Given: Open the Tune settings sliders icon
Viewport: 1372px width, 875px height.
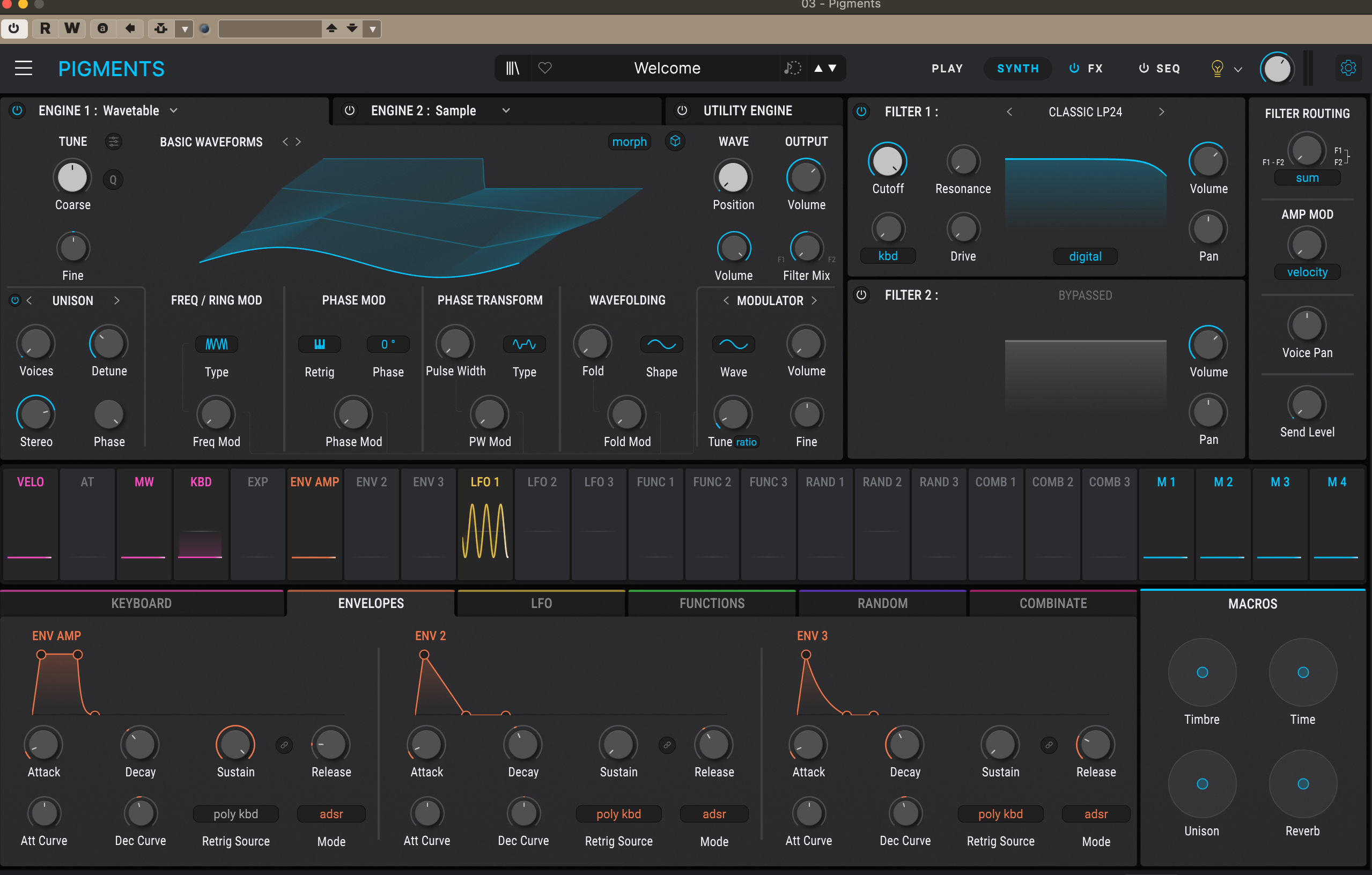Looking at the screenshot, I should pos(113,142).
